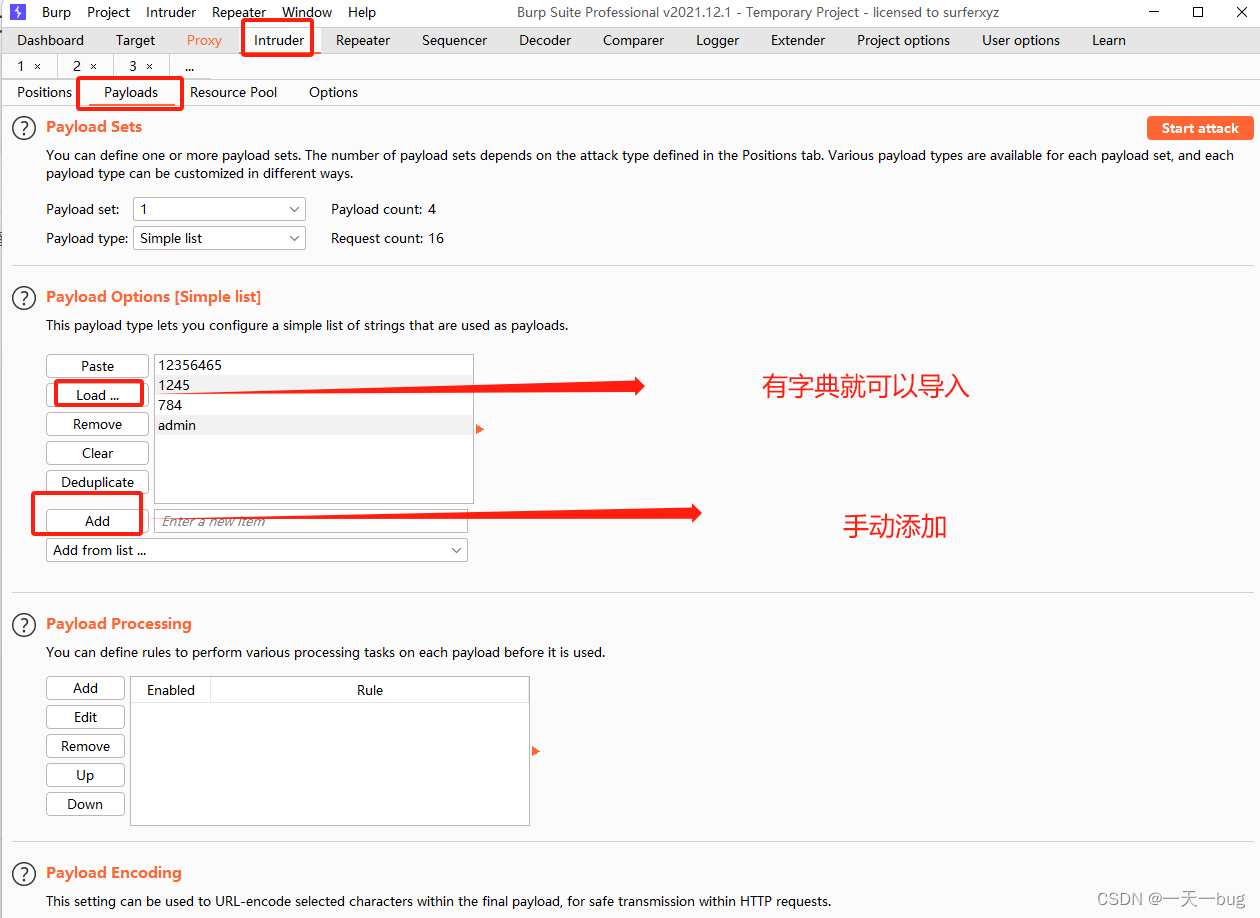Click Add in Payload Processing
Screen dimensions: 1260x918
click(86, 688)
